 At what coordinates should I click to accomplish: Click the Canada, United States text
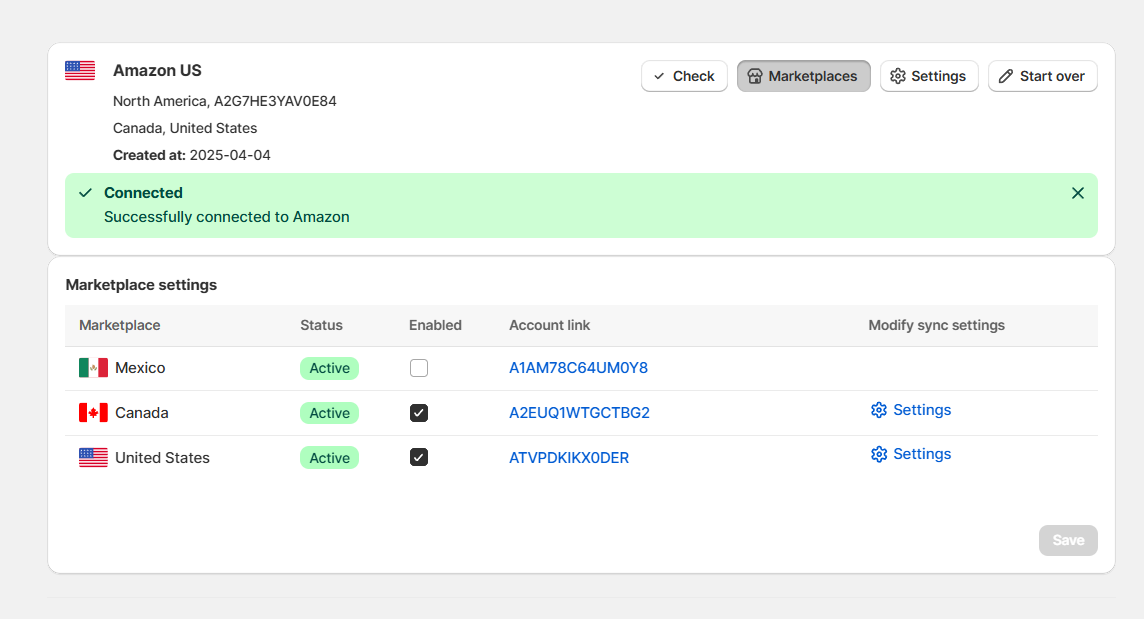185,128
